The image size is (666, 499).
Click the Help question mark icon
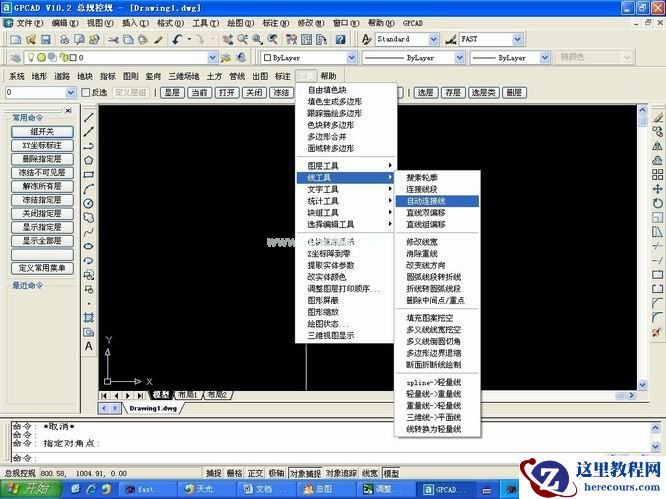coord(340,39)
